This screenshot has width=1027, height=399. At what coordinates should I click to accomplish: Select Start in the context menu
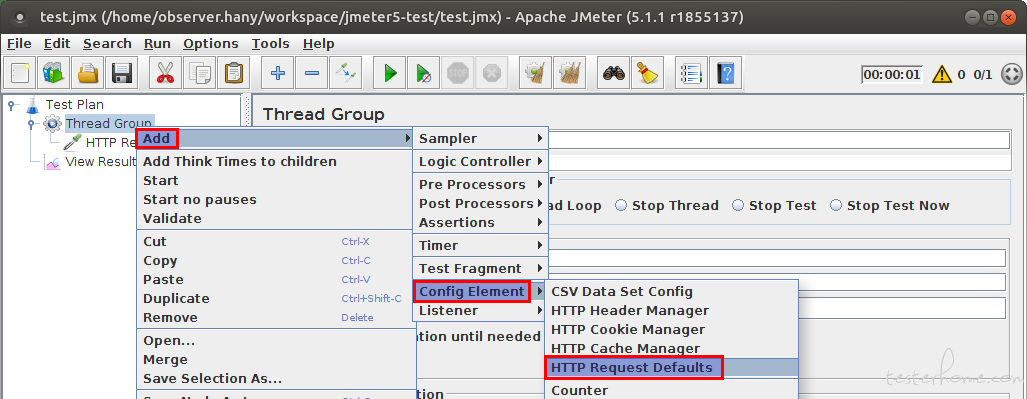(274, 181)
